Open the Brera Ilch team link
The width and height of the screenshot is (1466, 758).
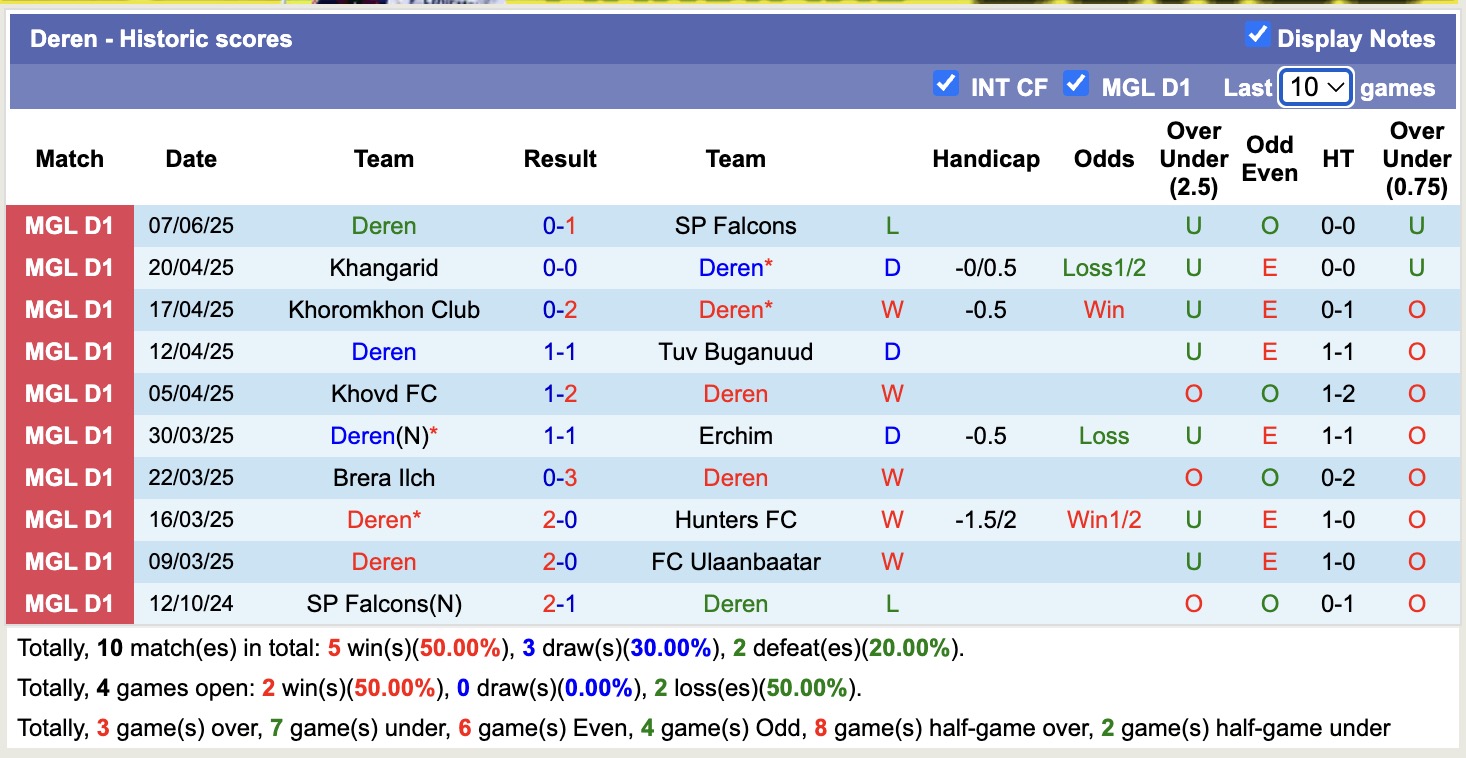pyautogui.click(x=384, y=478)
